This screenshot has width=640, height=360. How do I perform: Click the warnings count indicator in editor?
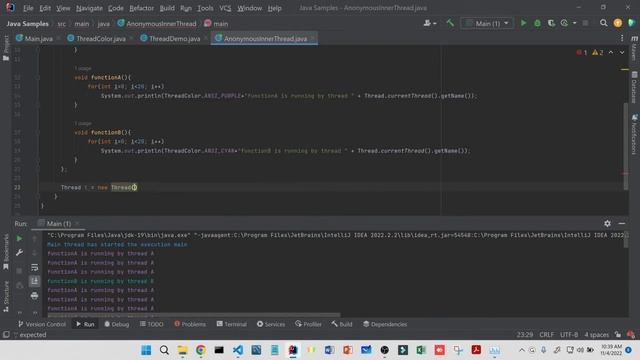tap(598, 52)
